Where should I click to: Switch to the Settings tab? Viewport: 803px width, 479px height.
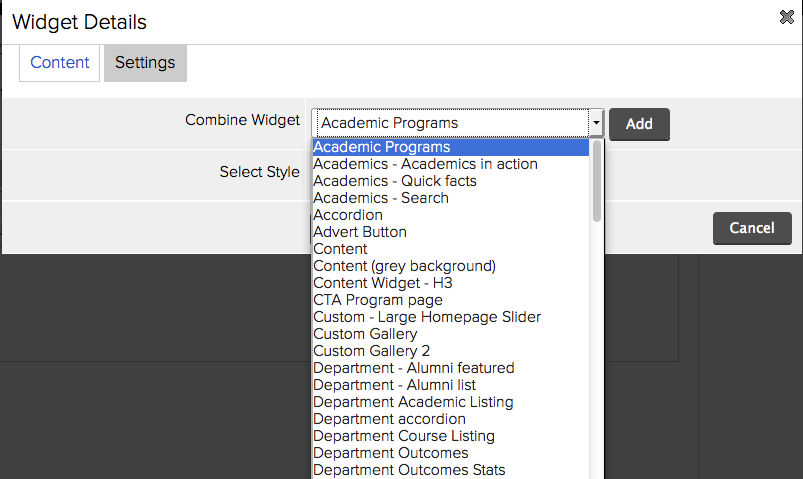145,63
